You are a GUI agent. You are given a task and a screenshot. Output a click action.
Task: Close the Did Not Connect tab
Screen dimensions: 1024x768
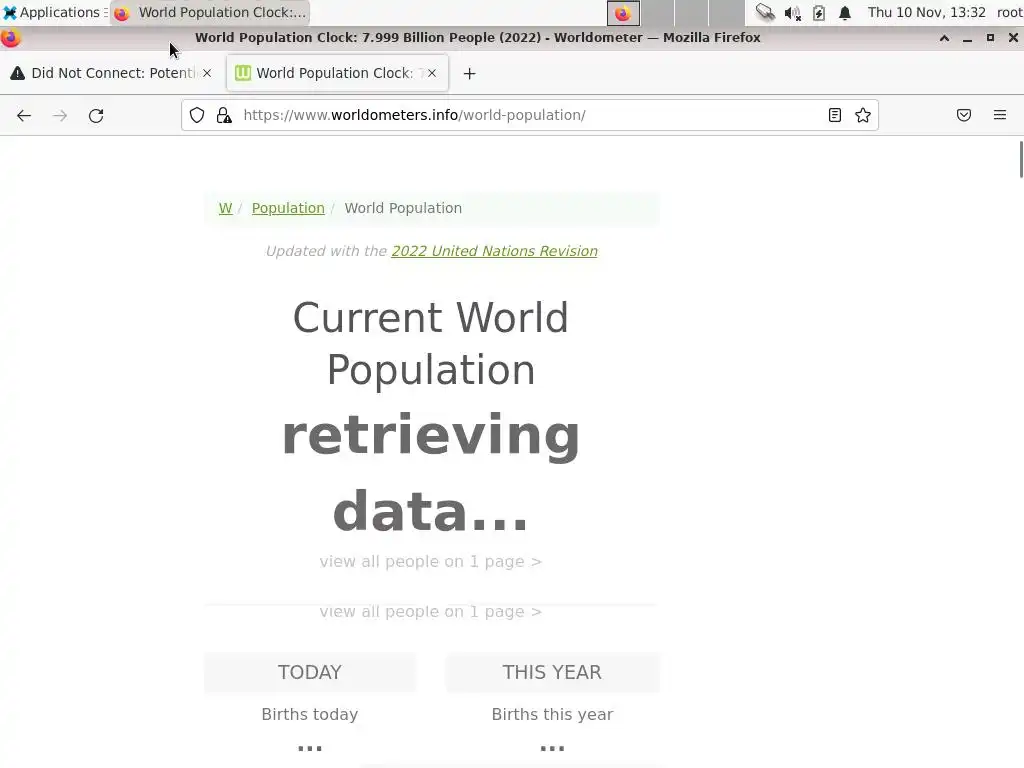point(207,73)
